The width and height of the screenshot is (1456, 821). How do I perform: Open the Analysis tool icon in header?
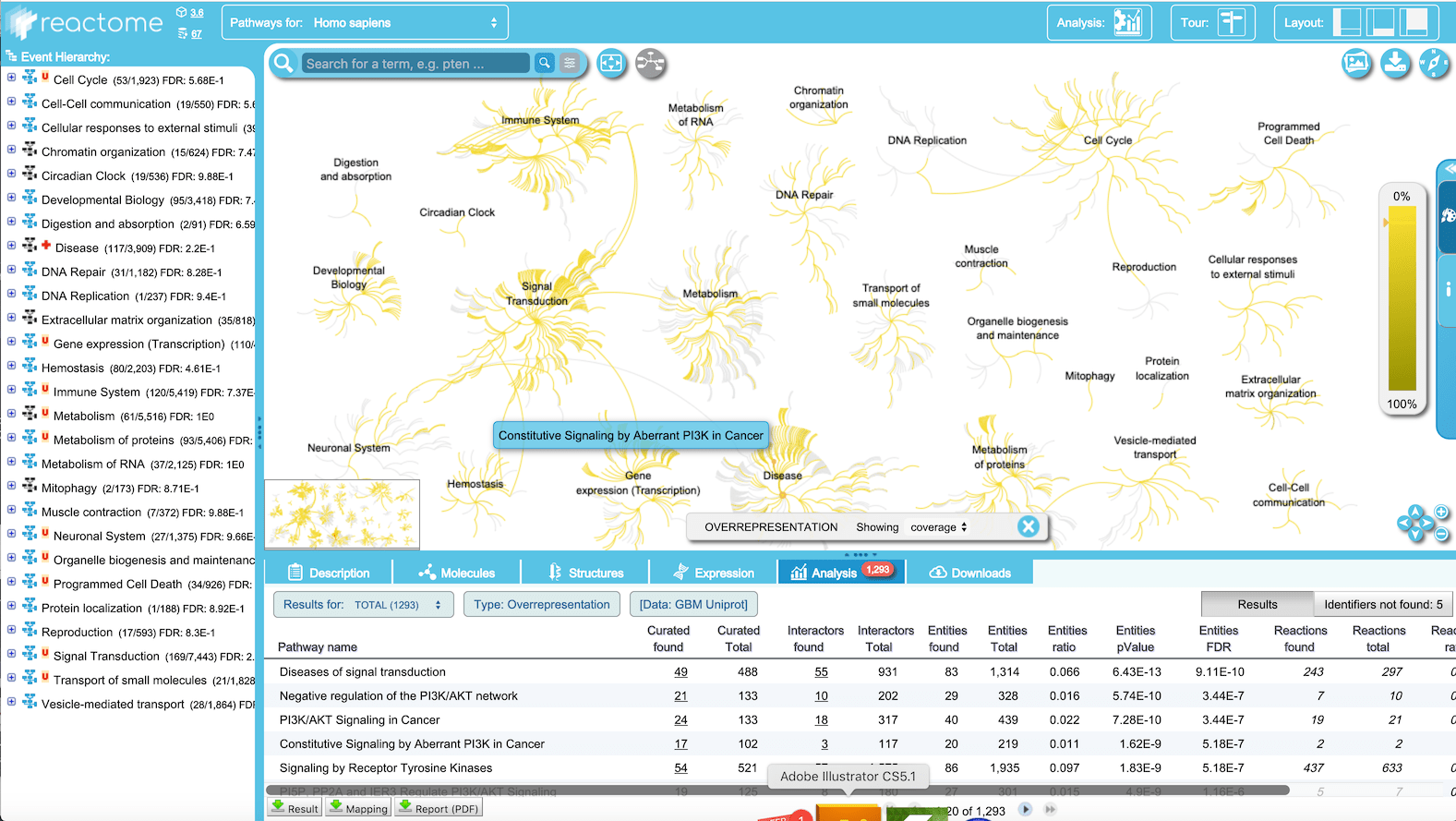pyautogui.click(x=1127, y=22)
